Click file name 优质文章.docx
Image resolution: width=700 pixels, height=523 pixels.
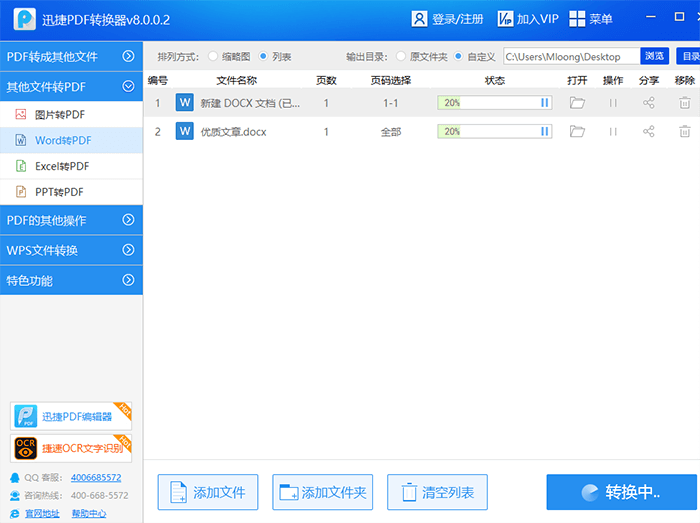(233, 132)
